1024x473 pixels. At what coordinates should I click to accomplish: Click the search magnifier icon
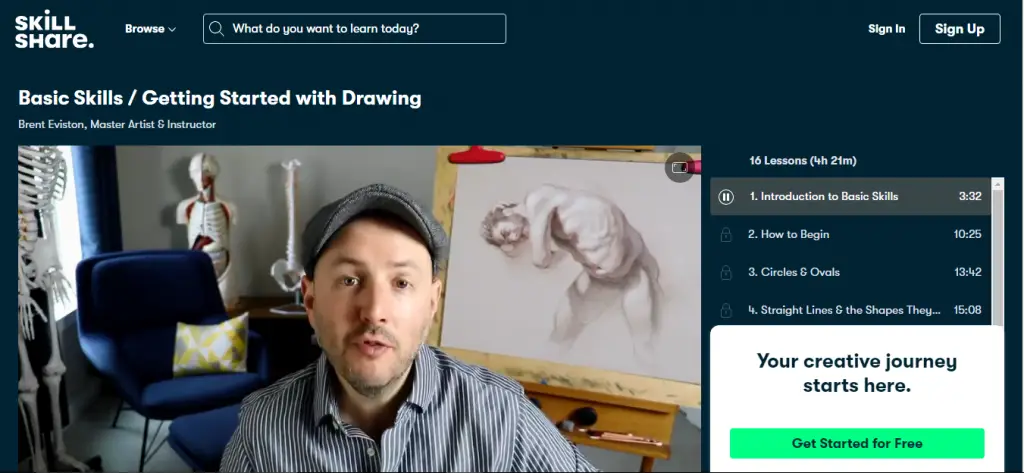pyautogui.click(x=217, y=29)
